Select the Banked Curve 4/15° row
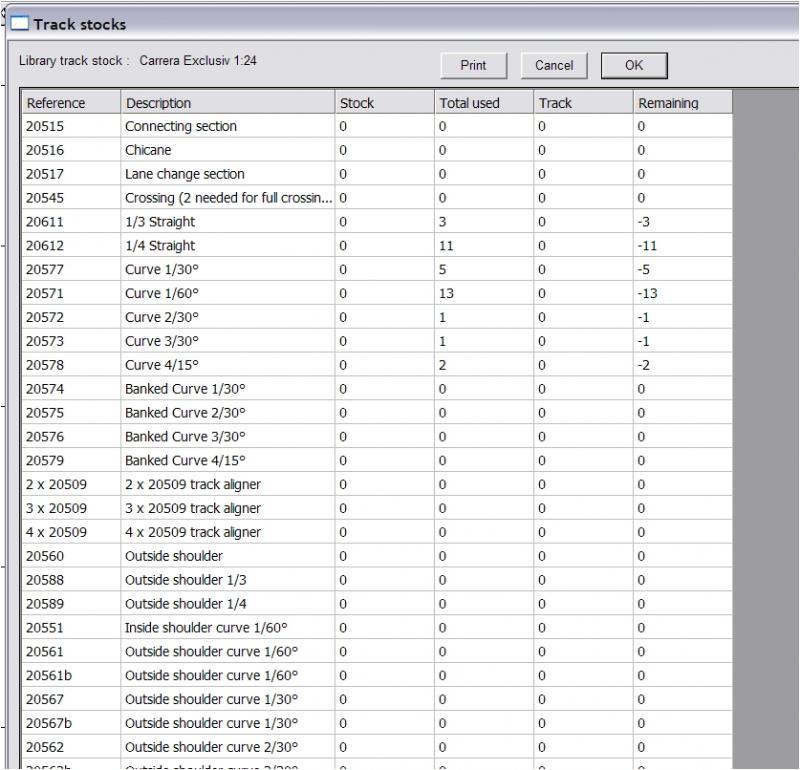Viewport: 800px width, 770px height. (x=185, y=461)
